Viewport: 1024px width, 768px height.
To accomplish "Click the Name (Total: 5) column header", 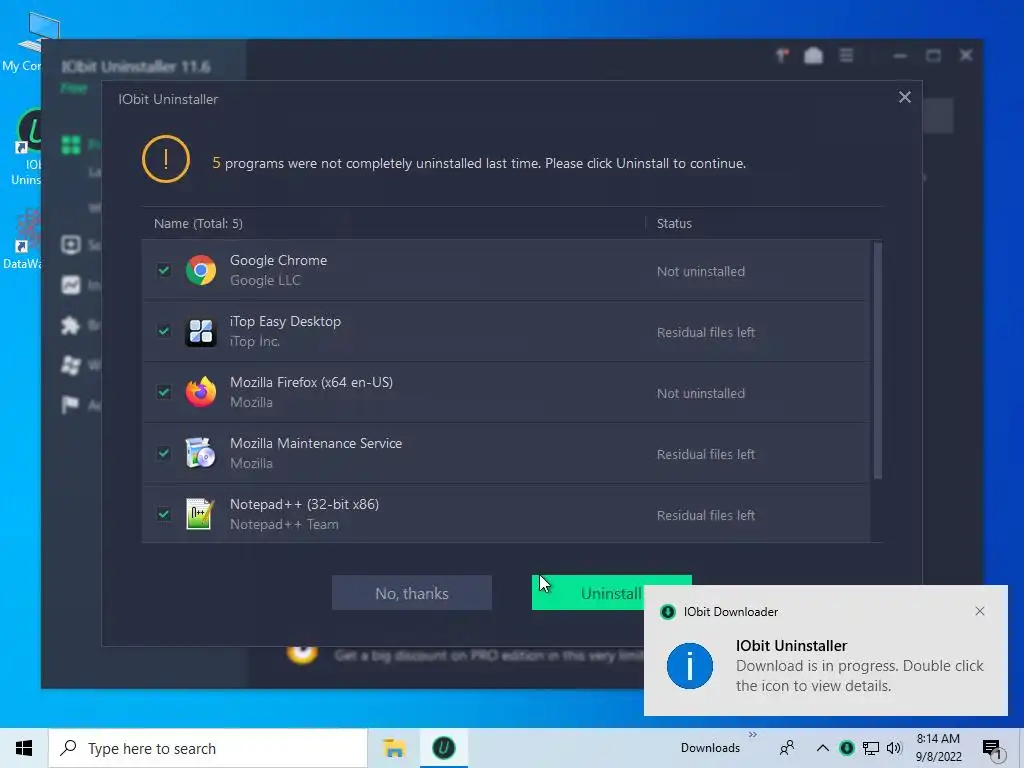I will pos(198,223).
